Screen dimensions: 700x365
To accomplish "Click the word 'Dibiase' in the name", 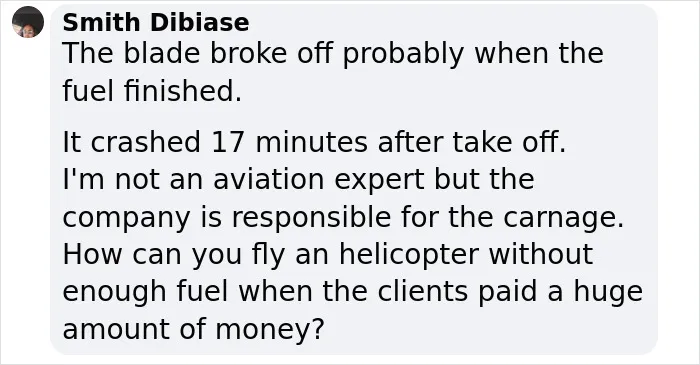I will coord(200,22).
